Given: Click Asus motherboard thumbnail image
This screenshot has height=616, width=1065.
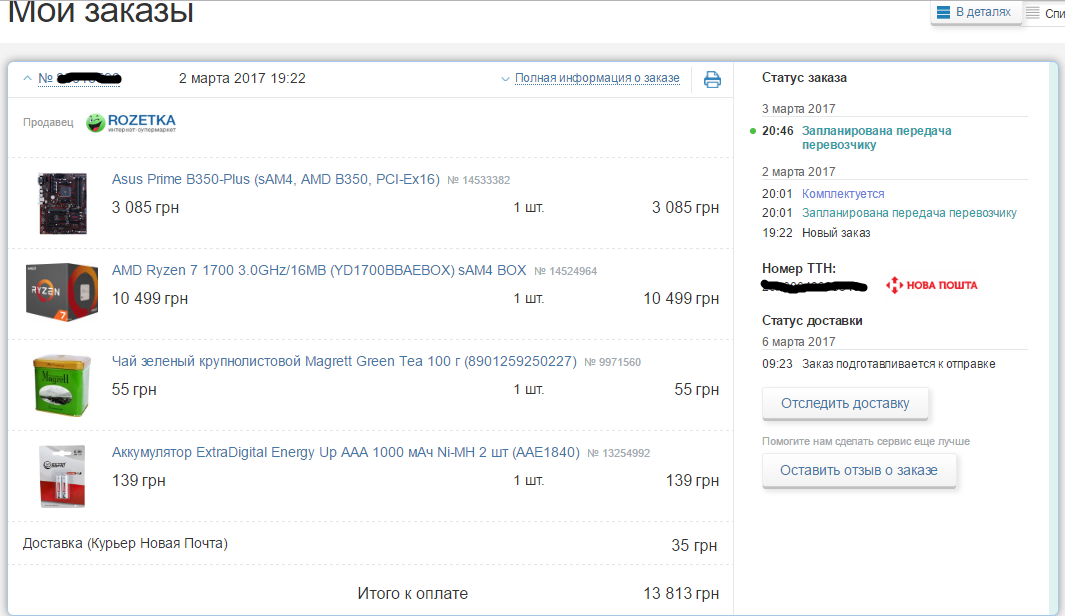Looking at the screenshot, I should click(62, 203).
